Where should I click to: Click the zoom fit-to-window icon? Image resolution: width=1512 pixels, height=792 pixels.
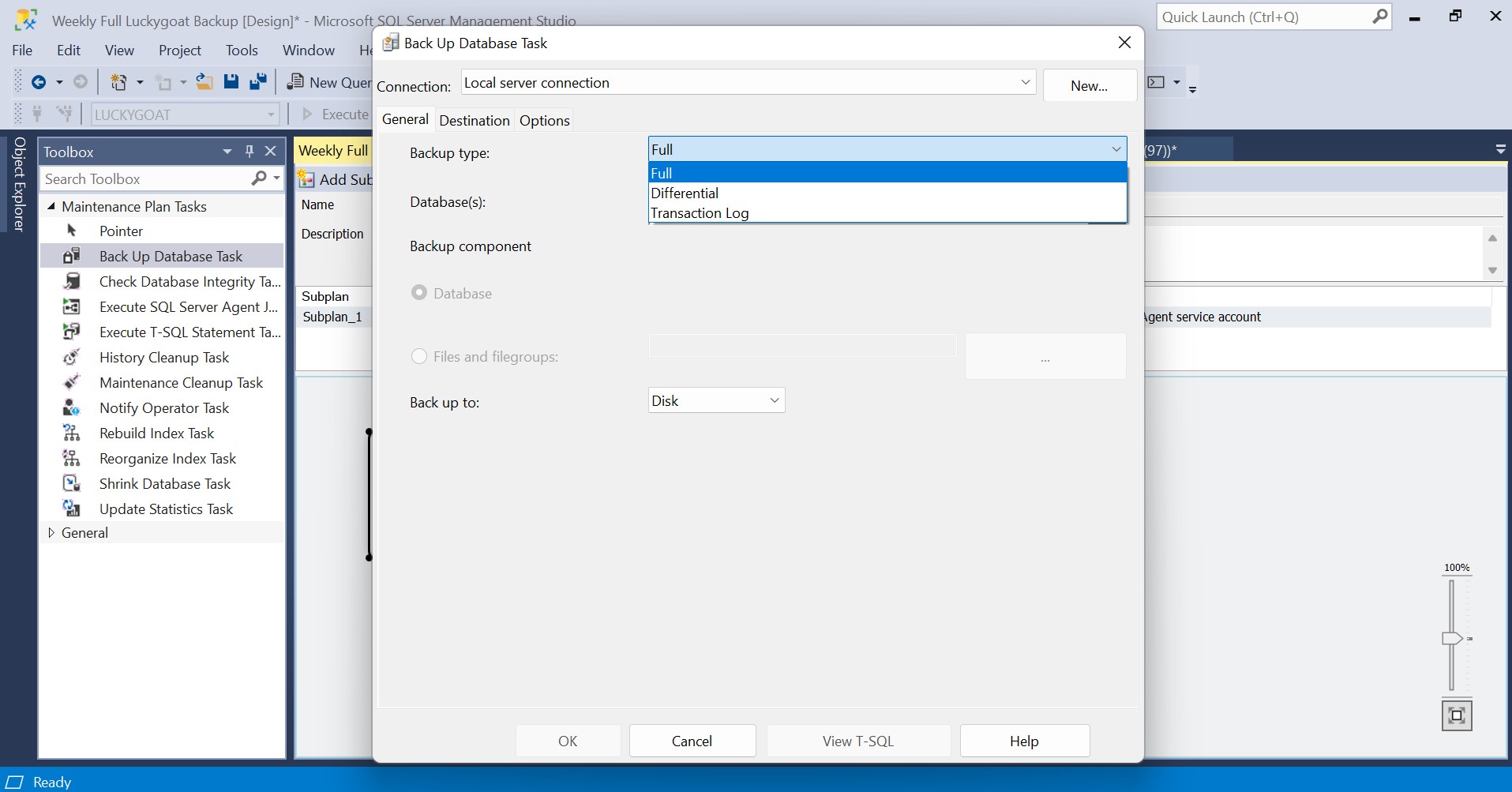(x=1457, y=715)
